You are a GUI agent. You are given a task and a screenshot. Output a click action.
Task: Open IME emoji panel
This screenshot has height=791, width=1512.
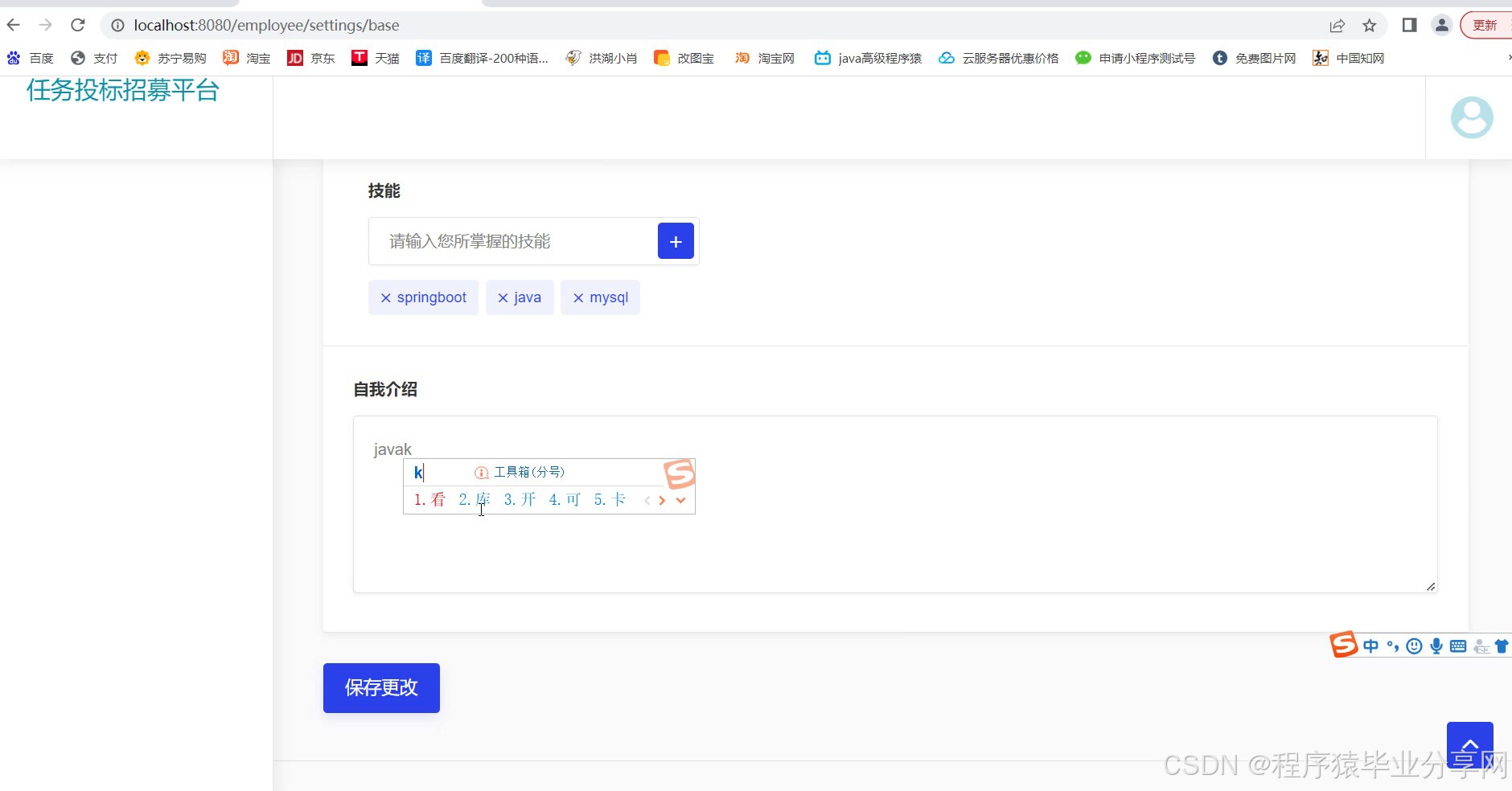[x=1415, y=646]
